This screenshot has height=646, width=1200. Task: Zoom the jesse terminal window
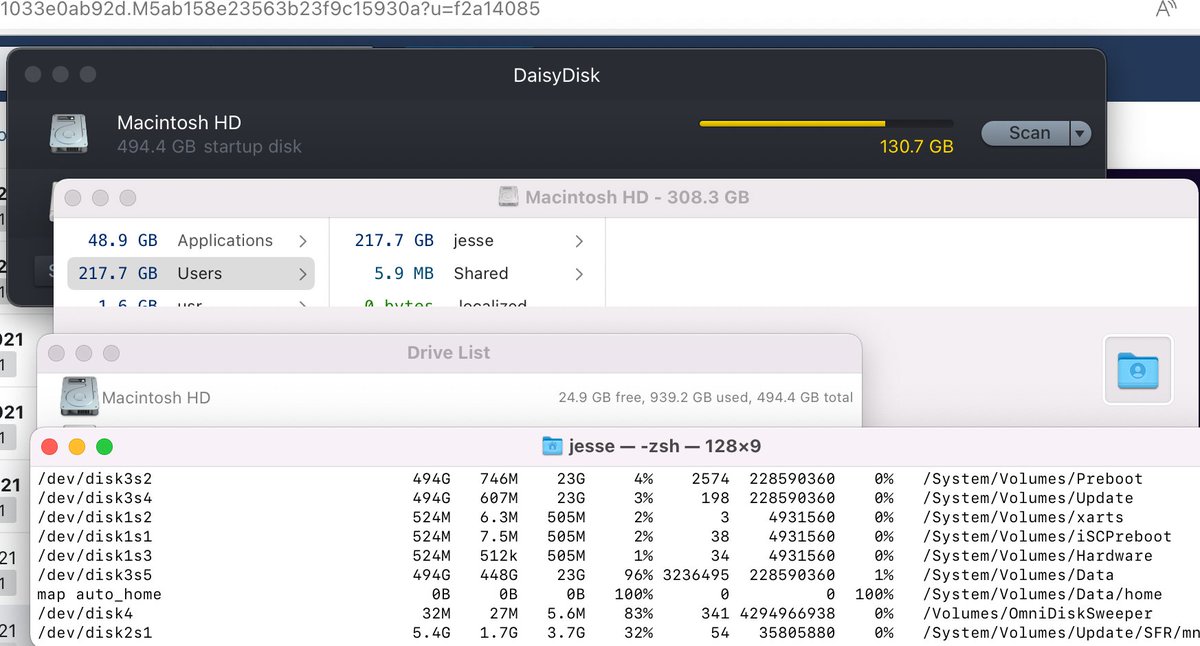click(104, 447)
